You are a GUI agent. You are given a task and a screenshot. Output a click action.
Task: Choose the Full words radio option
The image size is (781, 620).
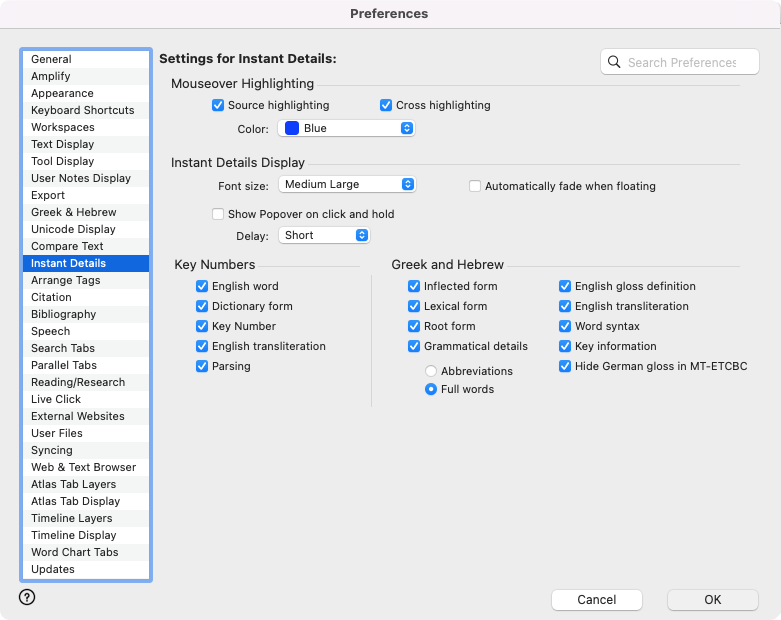(431, 389)
